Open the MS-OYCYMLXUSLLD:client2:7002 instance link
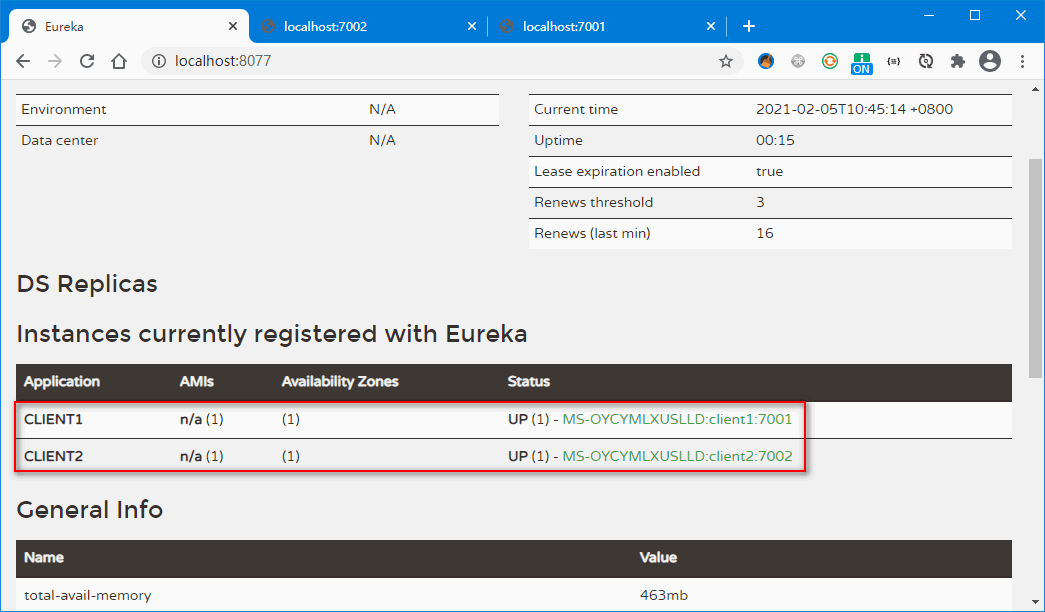Viewport: 1045px width, 612px height. [678, 456]
